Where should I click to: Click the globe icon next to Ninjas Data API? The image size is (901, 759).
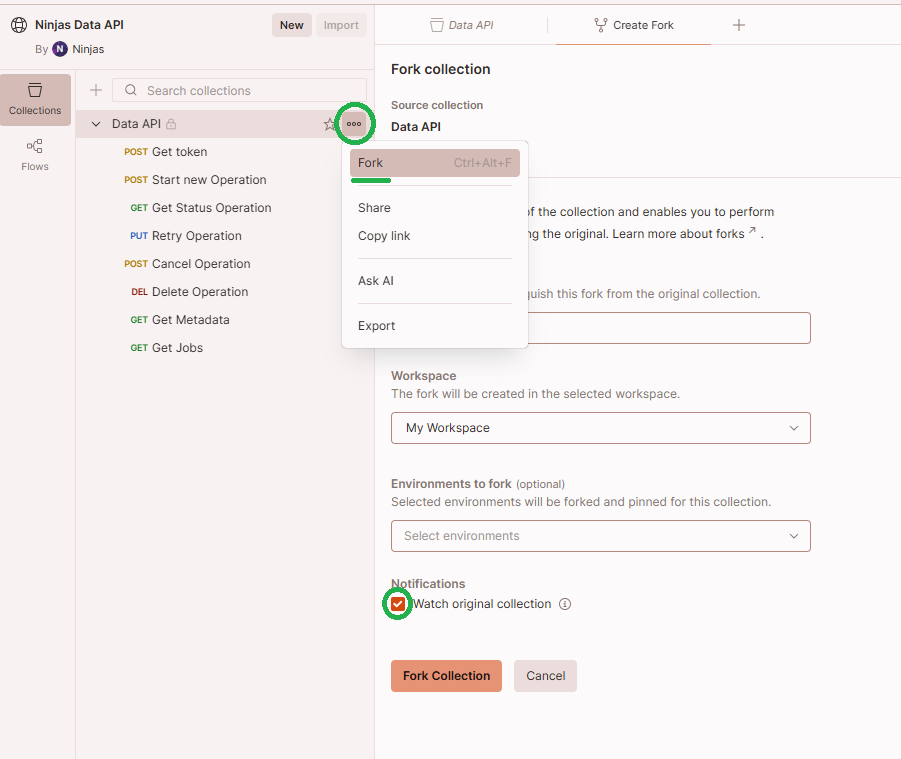tap(19, 24)
